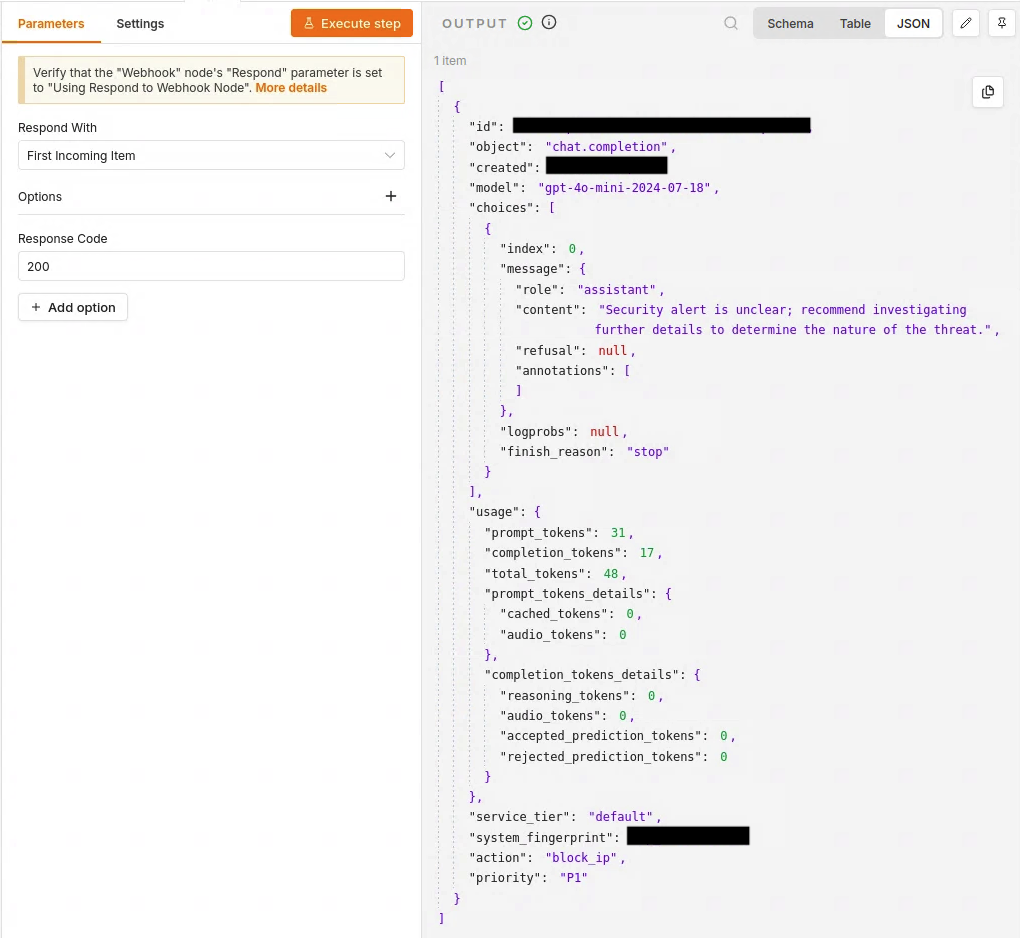Click the "gpt-4o-mini-2024-07-18" model value
Image resolution: width=1020 pixels, height=938 pixels.
(x=624, y=188)
